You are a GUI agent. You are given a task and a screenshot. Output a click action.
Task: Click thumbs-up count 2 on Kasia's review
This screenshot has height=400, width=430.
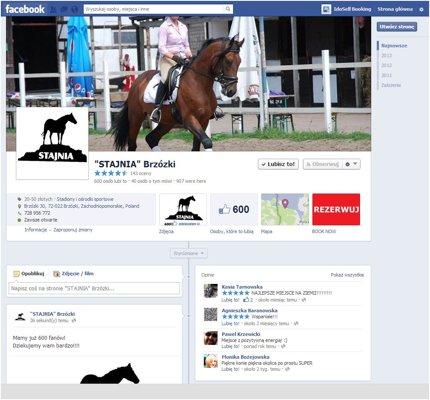point(248,300)
